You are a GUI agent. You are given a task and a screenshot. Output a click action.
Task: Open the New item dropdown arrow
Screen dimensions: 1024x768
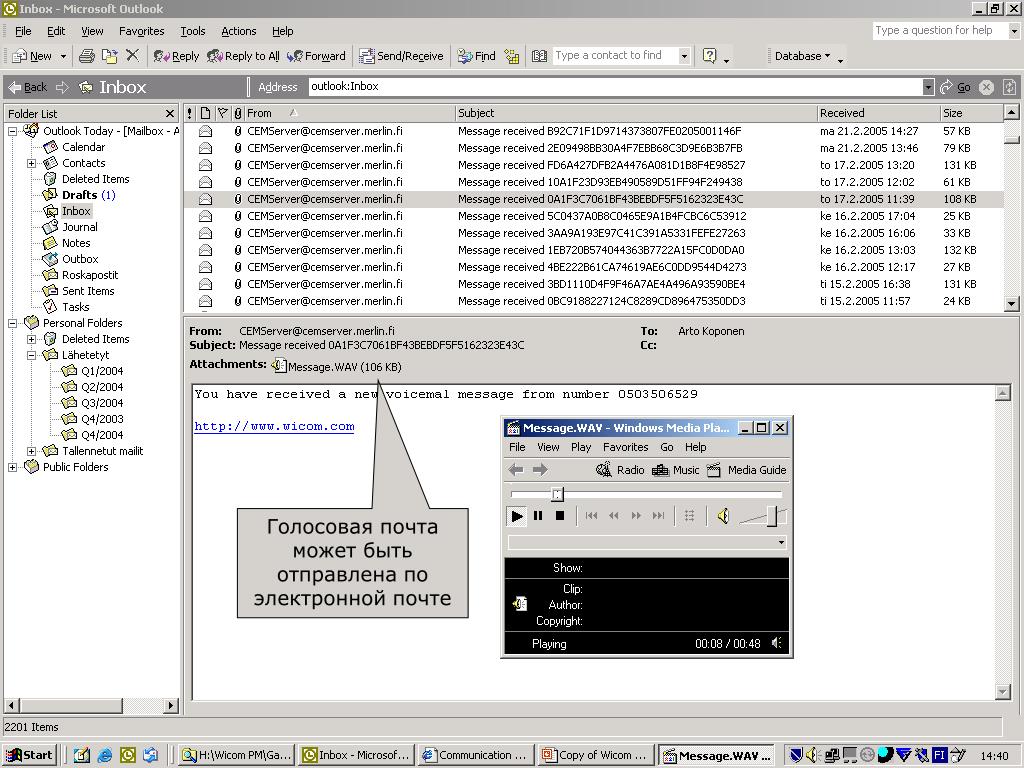point(63,56)
